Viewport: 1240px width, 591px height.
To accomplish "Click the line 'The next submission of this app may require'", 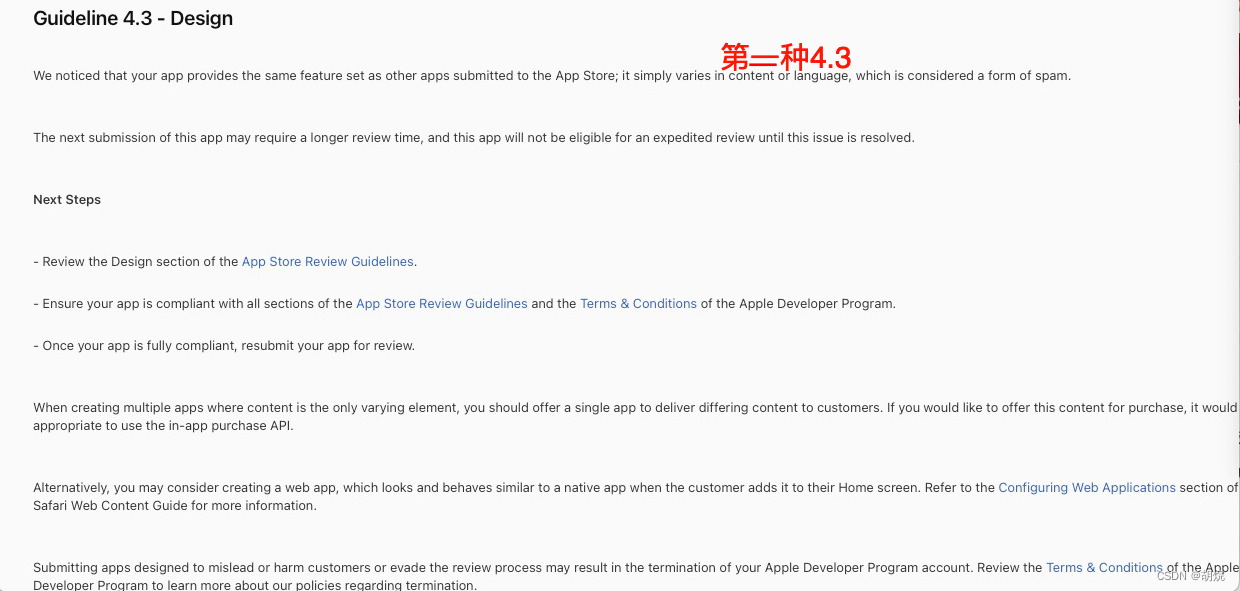I will tap(474, 138).
